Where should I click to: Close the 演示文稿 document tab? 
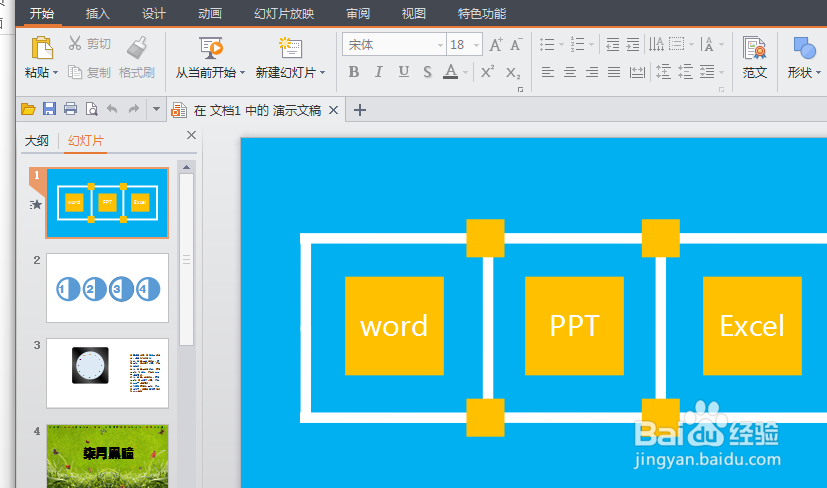click(x=333, y=110)
